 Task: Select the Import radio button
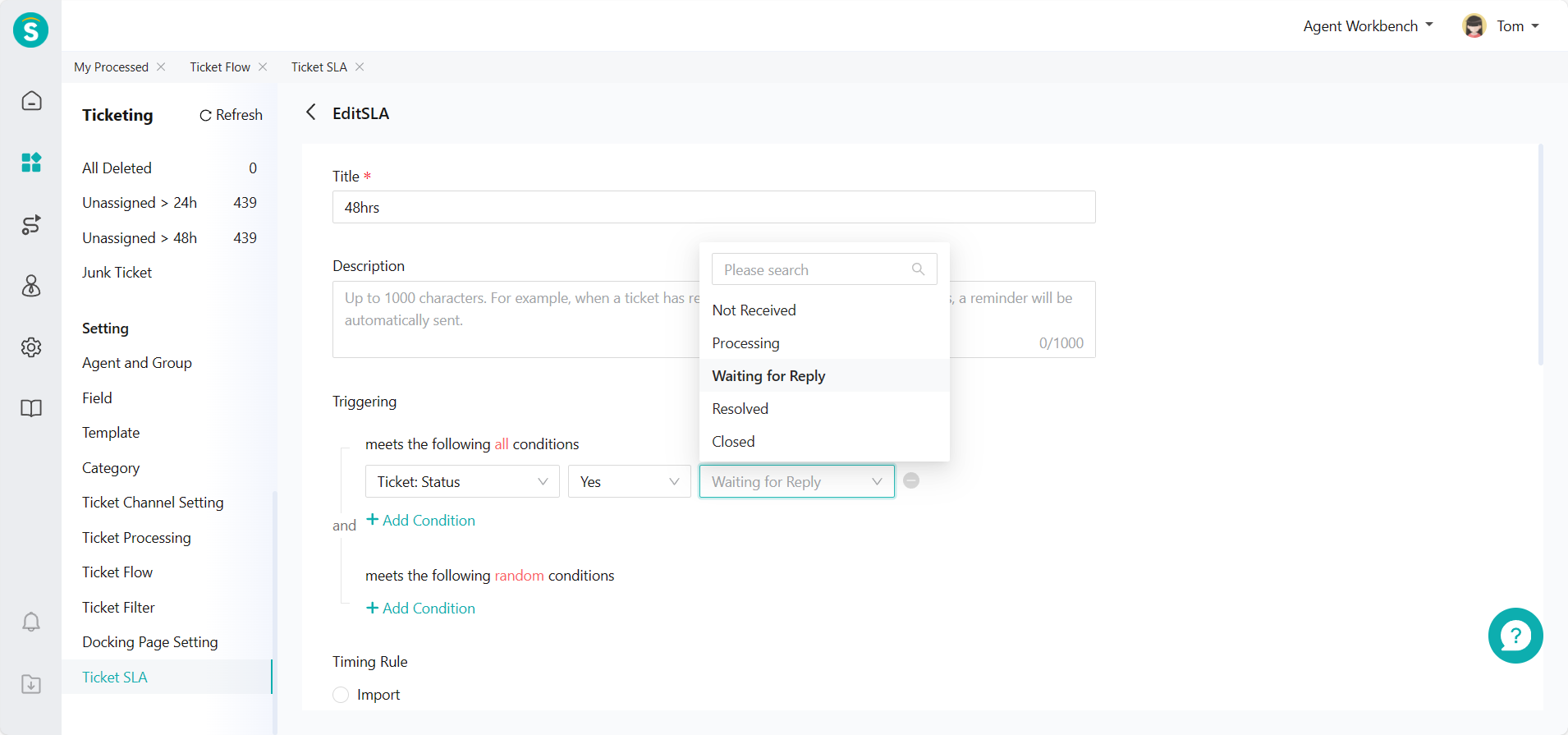pyautogui.click(x=341, y=695)
